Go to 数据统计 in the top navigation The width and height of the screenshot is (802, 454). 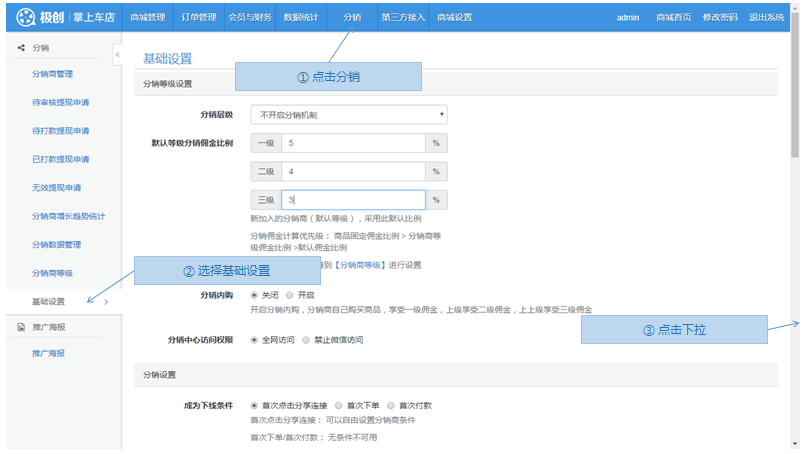(300, 17)
